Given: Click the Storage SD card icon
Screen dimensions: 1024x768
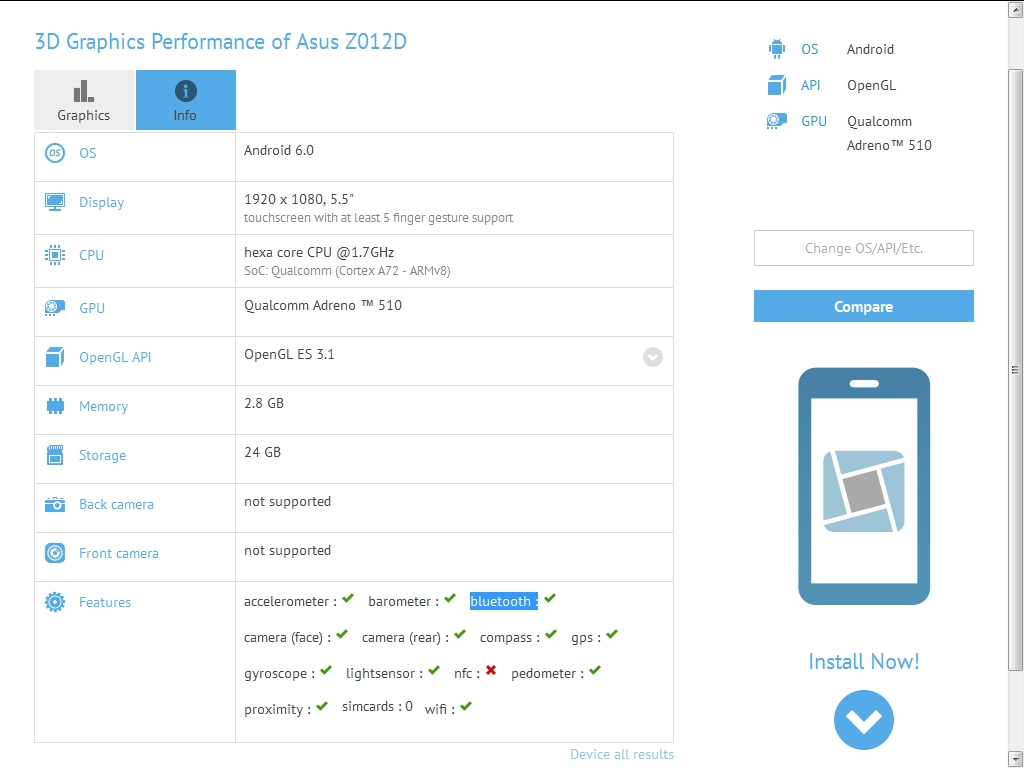Looking at the screenshot, I should pos(55,455).
